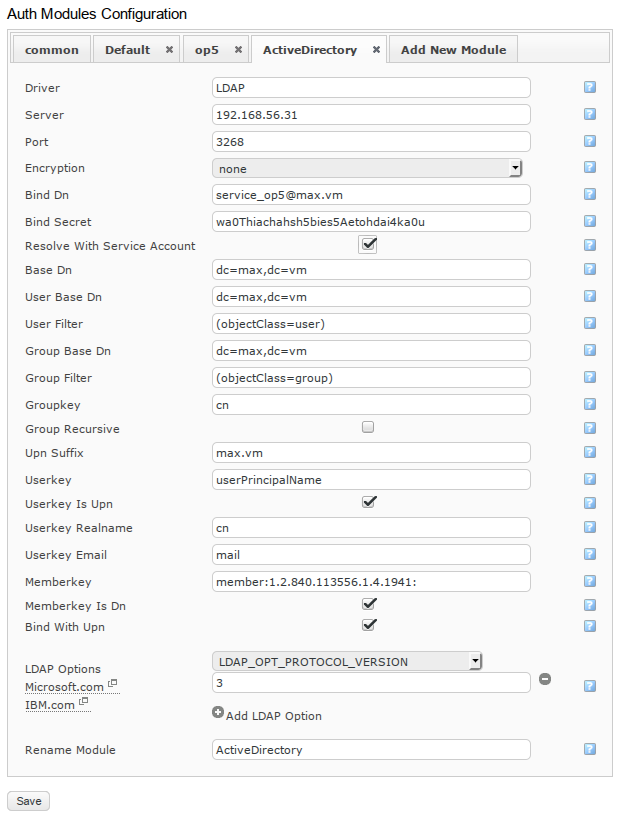This screenshot has height=817, width=620.
Task: Open help icon for Userkey Realname
Action: pyautogui.click(x=589, y=528)
